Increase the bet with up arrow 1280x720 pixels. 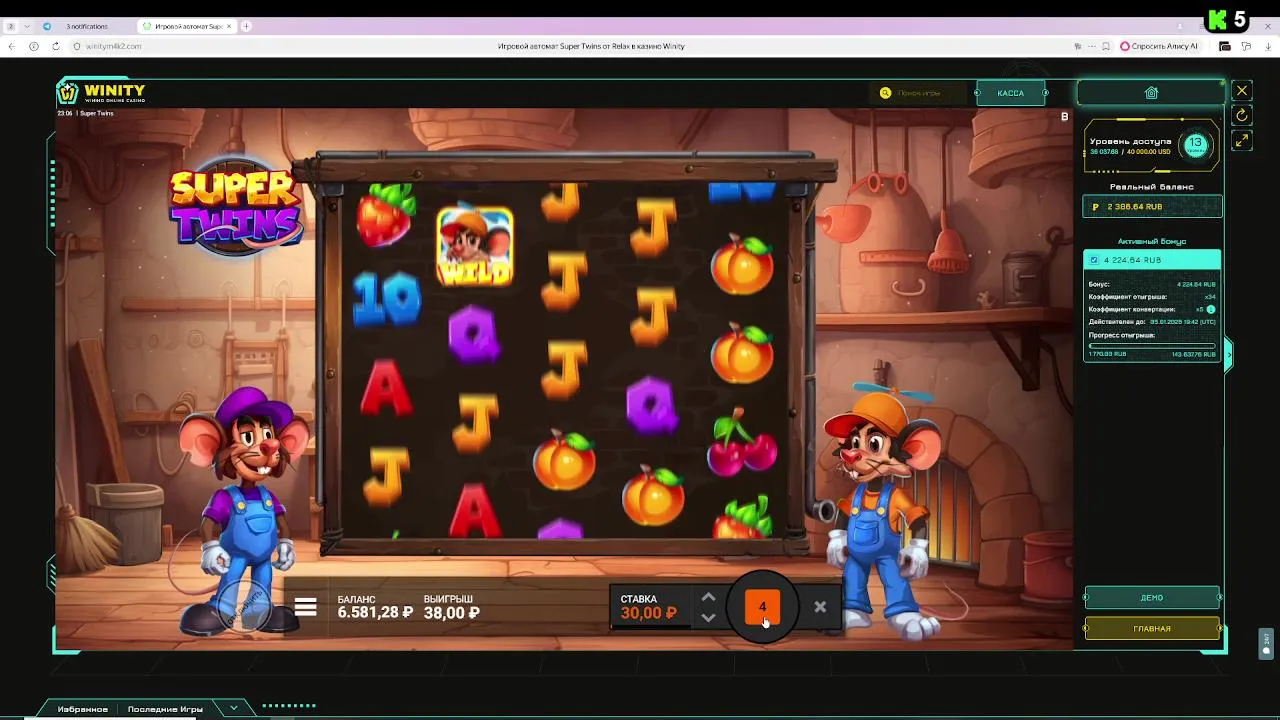708,597
